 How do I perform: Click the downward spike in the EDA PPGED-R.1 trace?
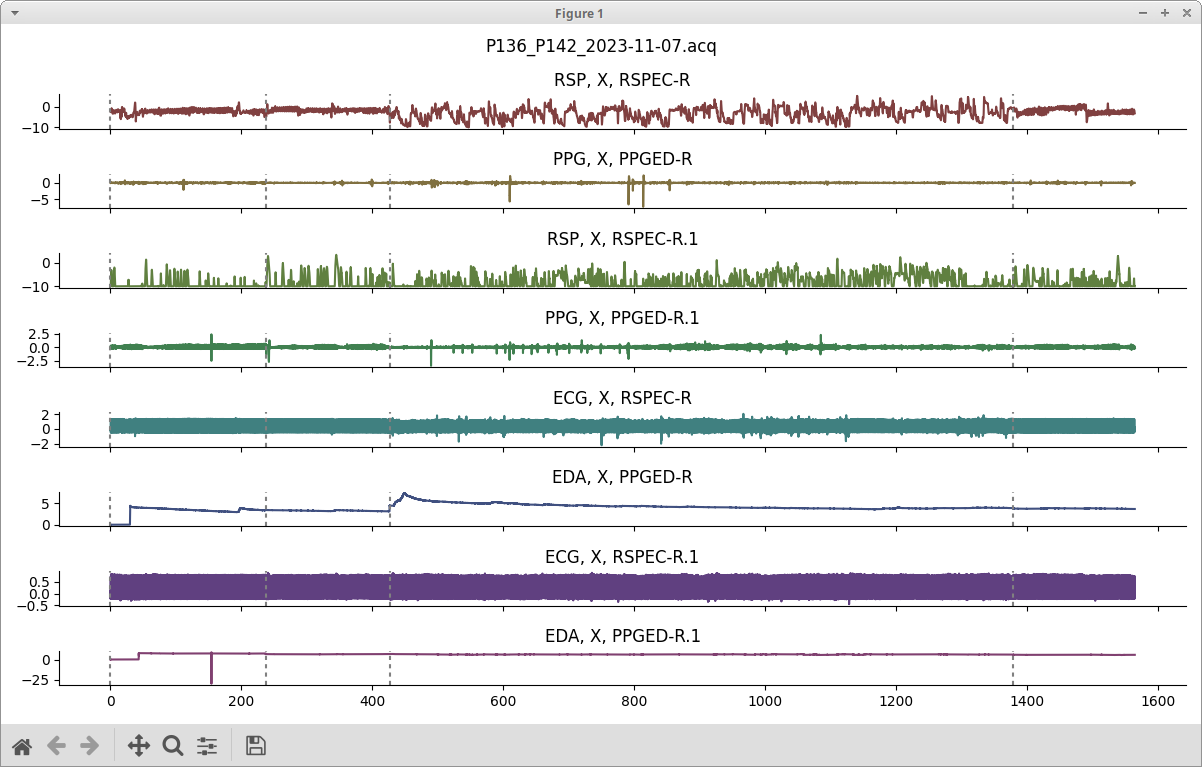tap(211, 670)
